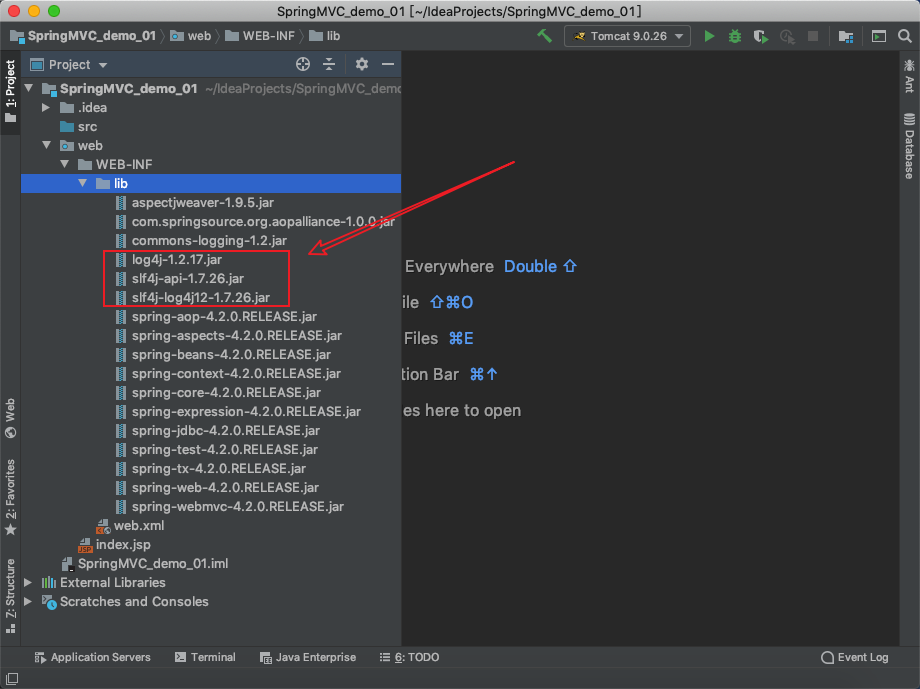Click the Profiler run icon
This screenshot has height=689, width=920.
pos(787,36)
